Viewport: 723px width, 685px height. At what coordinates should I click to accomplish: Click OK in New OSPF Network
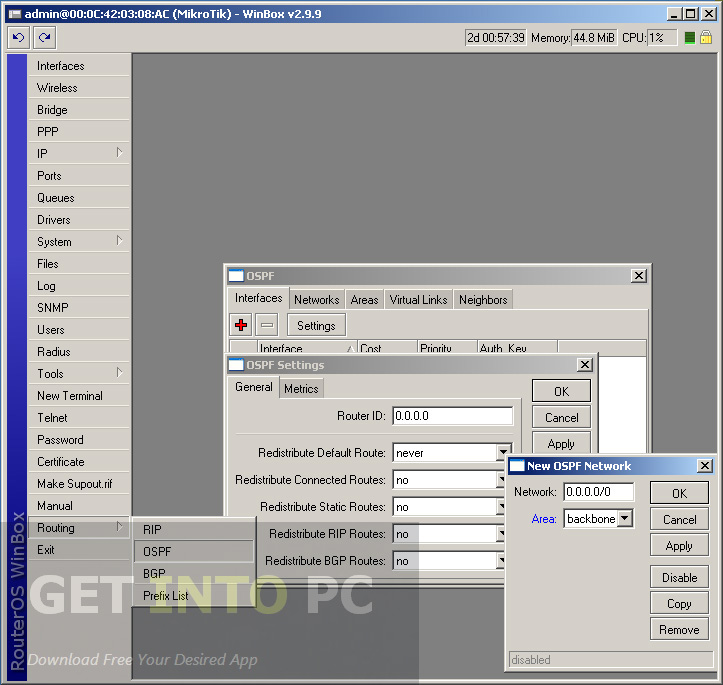pyautogui.click(x=679, y=493)
